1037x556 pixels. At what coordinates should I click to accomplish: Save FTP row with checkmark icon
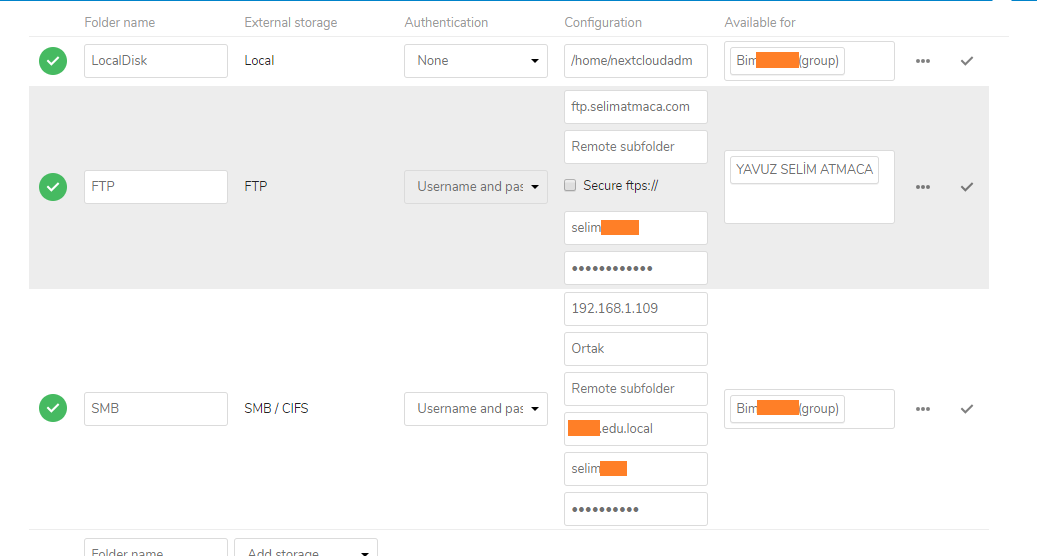(966, 187)
